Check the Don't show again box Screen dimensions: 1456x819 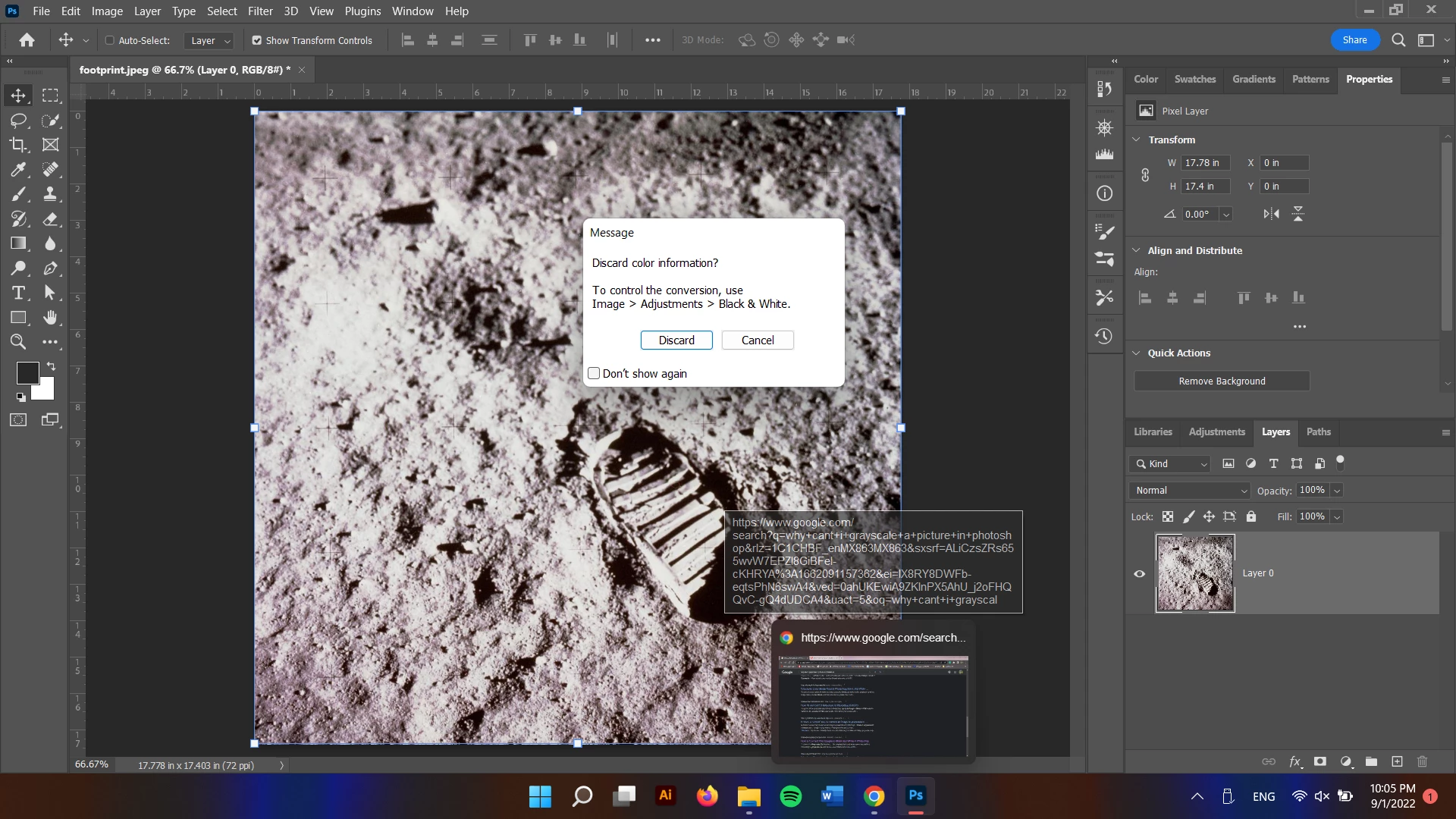coord(594,373)
